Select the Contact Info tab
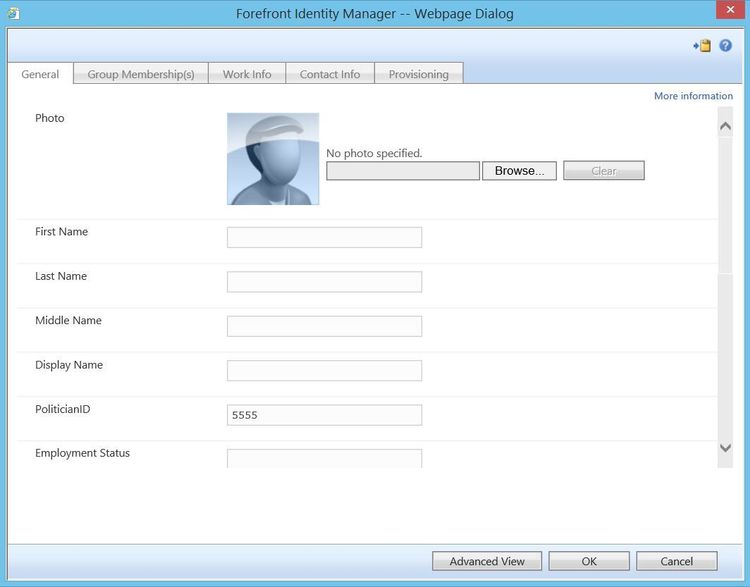The height and width of the screenshot is (587, 750). (x=330, y=74)
